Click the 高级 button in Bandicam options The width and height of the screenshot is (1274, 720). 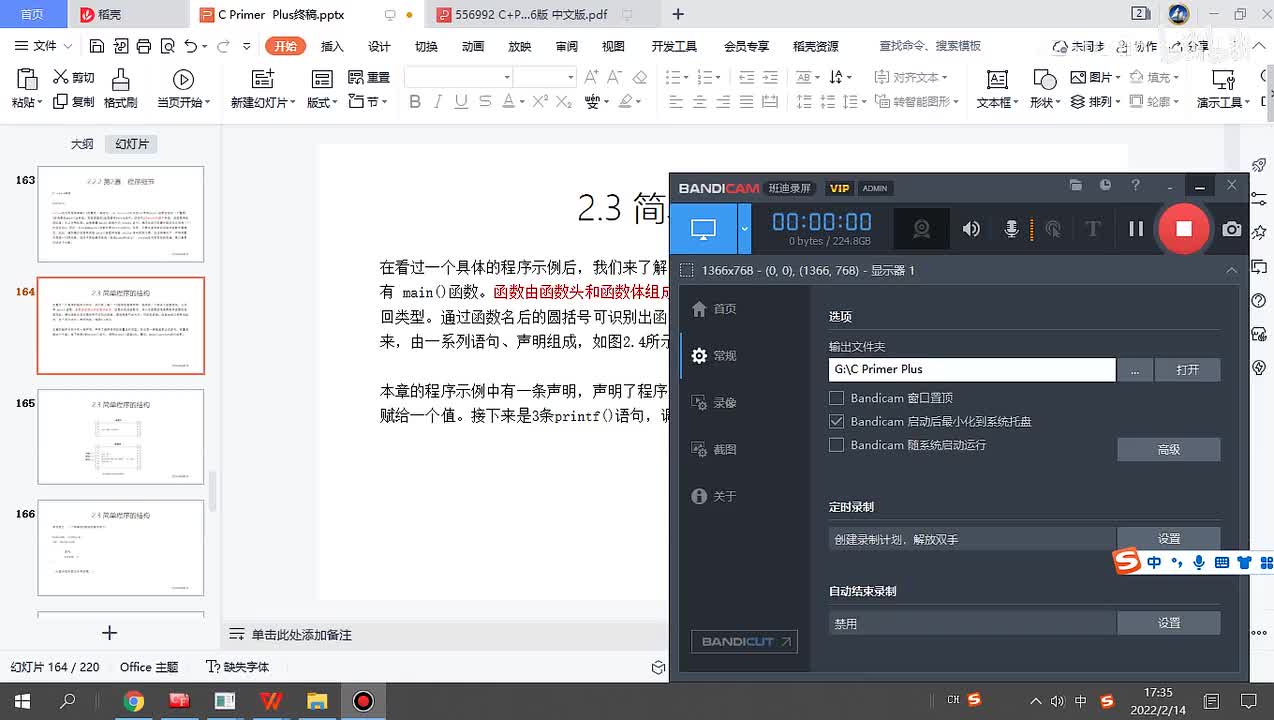coord(1168,450)
